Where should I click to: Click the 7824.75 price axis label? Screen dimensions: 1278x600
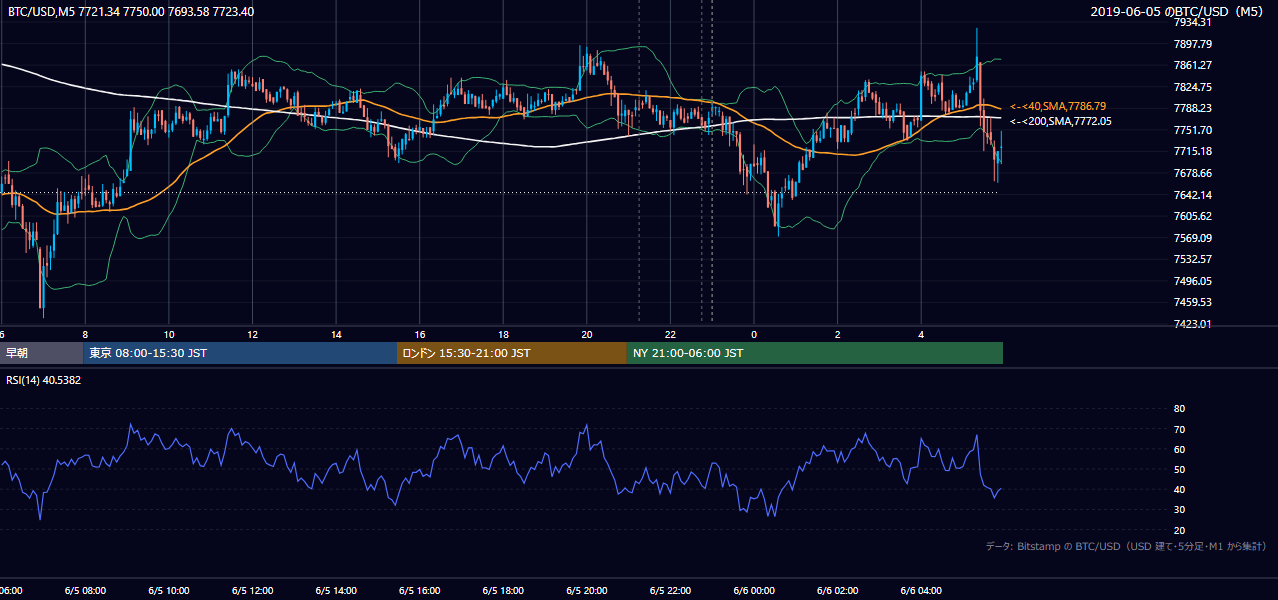(x=1194, y=87)
